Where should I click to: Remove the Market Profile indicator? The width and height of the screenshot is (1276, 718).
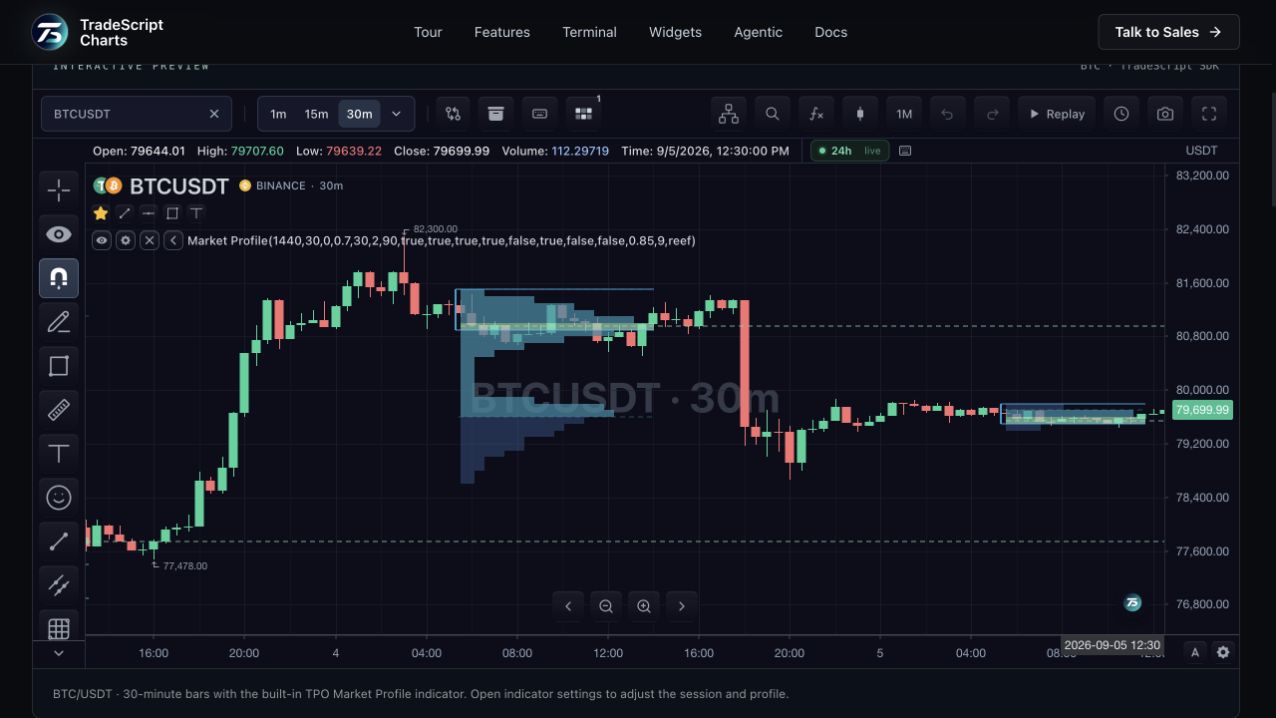(149, 241)
